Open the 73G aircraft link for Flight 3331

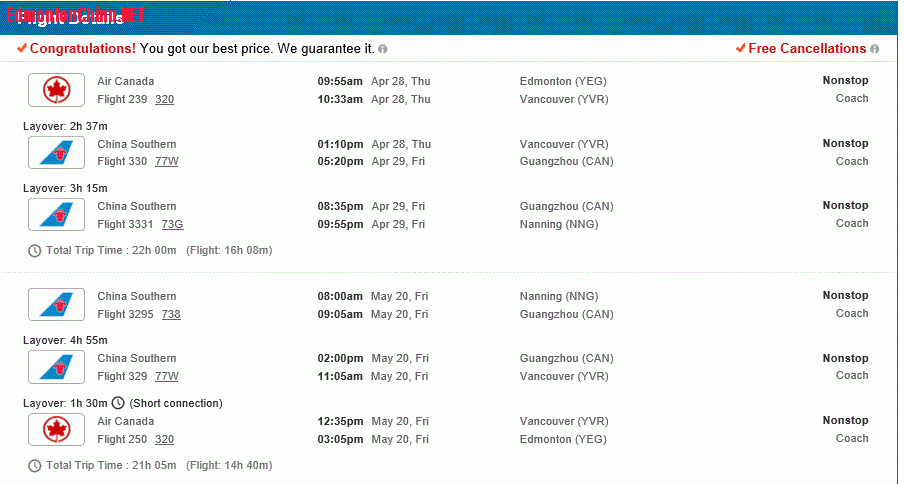[x=172, y=224]
